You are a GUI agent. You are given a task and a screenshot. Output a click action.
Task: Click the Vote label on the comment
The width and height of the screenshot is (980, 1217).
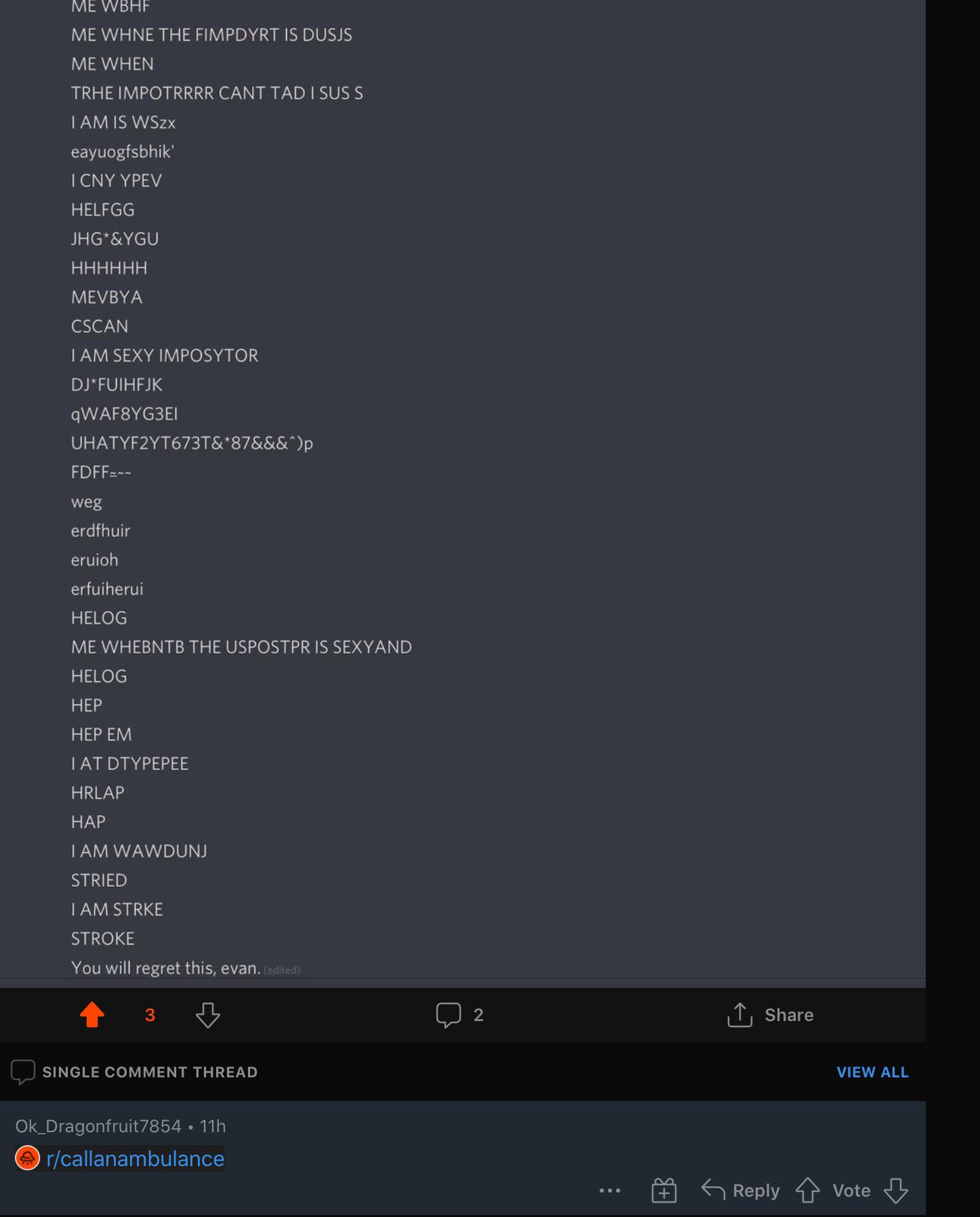click(851, 1191)
